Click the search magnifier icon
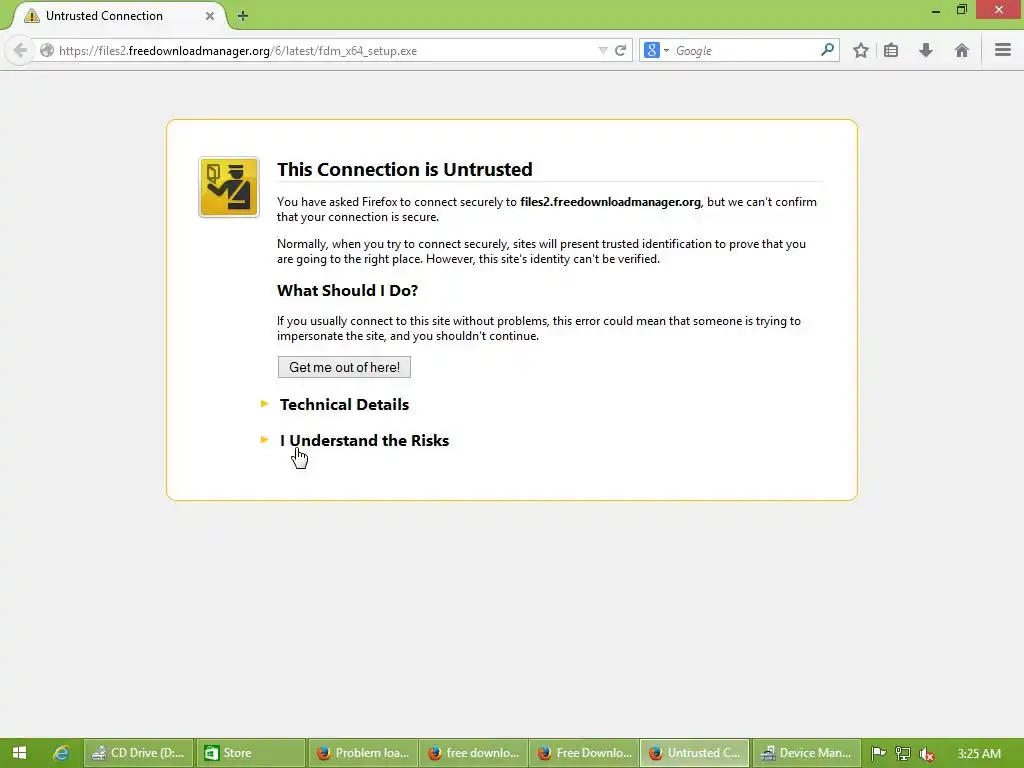1024x768 pixels. coord(827,50)
